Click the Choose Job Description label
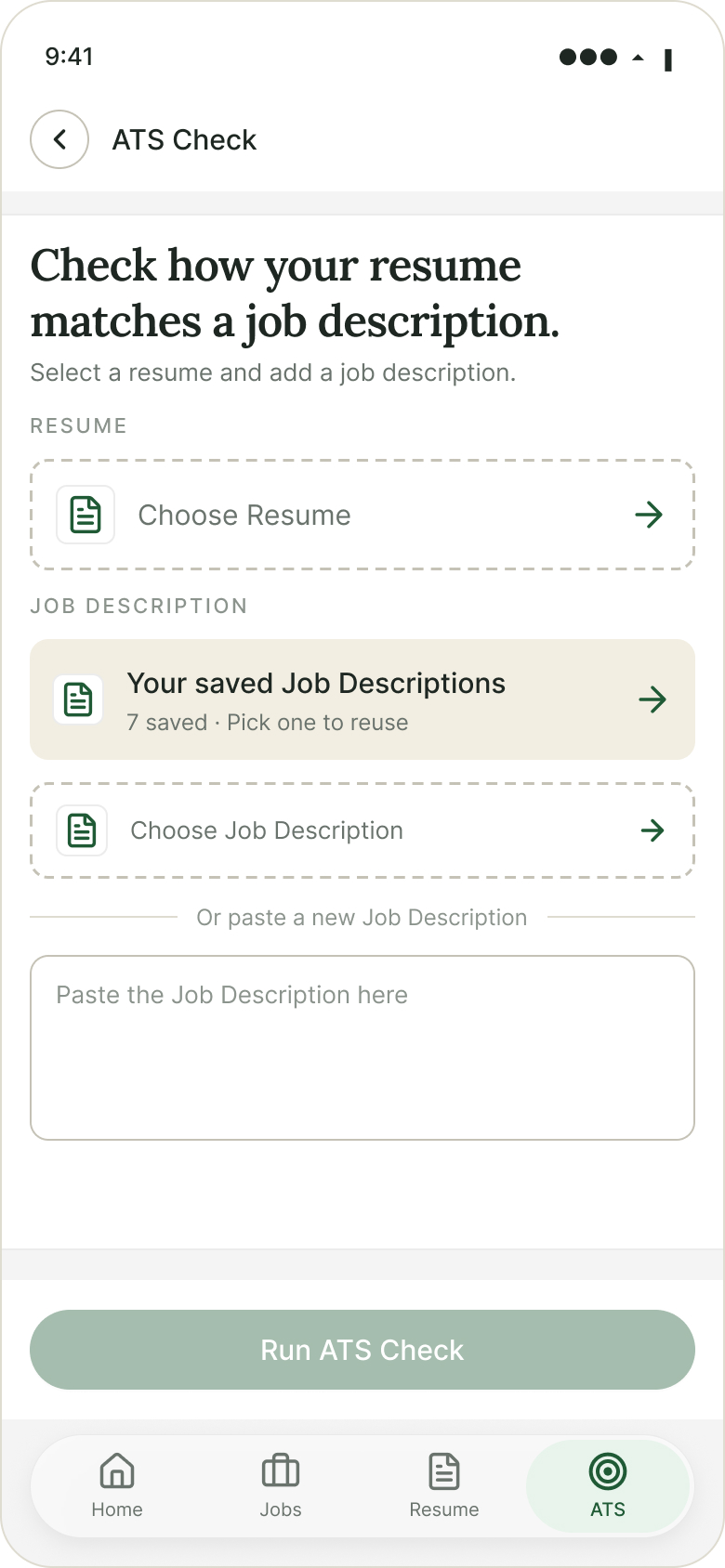725x1568 pixels. [267, 830]
